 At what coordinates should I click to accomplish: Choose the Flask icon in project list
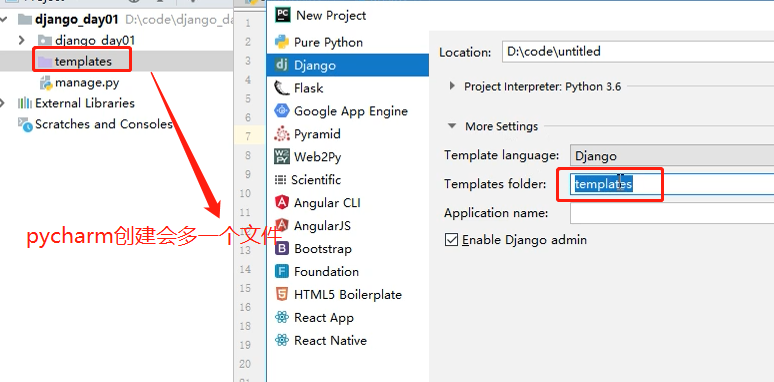tap(282, 88)
